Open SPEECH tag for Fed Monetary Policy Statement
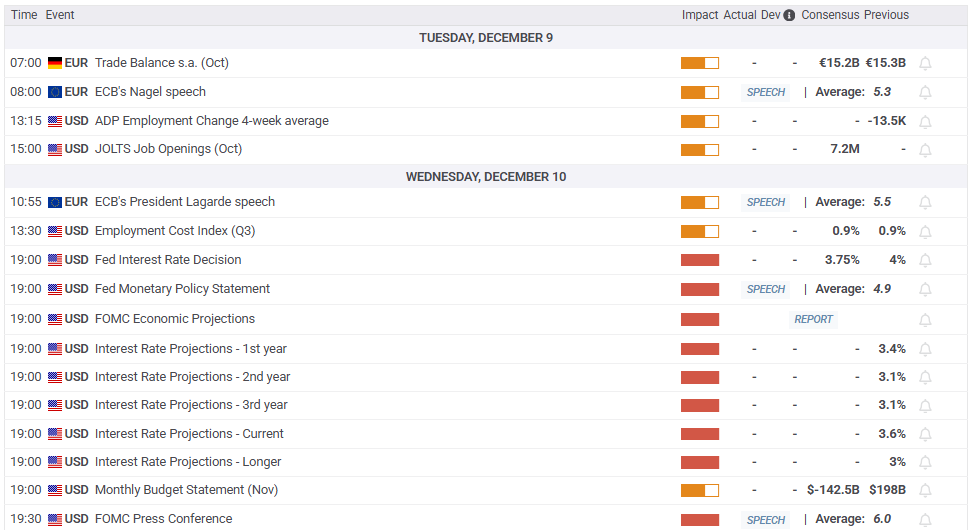This screenshot has height=532, width=970. pos(766,289)
